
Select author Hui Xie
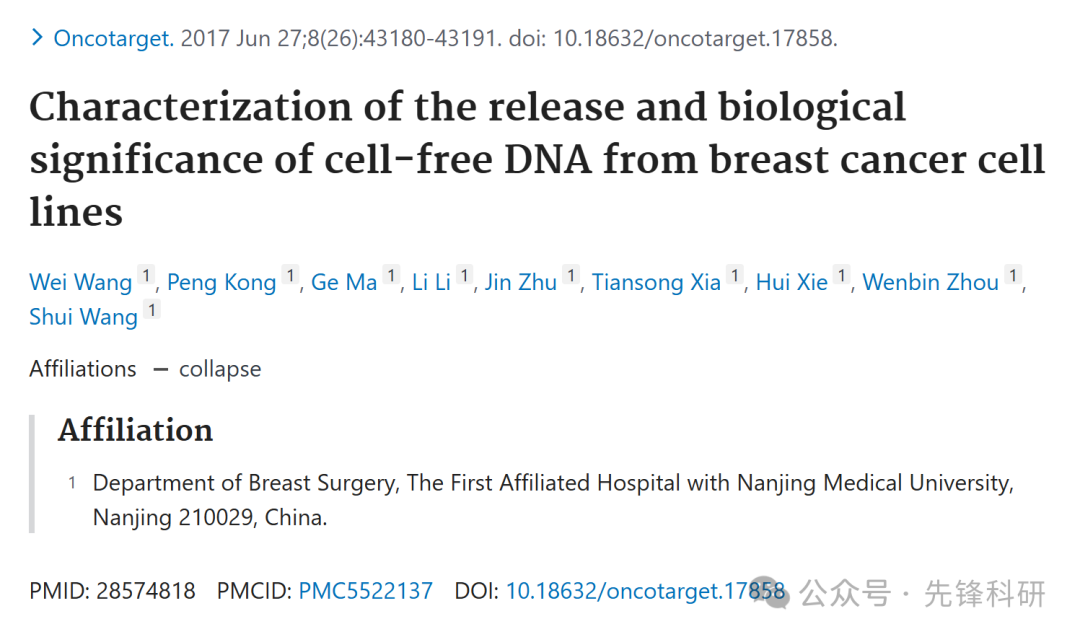point(791,282)
